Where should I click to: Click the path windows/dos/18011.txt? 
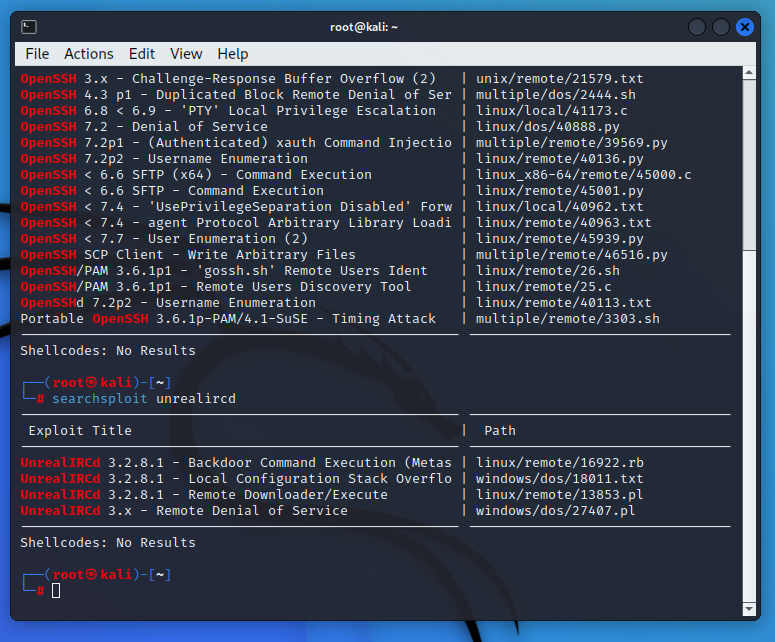click(560, 478)
